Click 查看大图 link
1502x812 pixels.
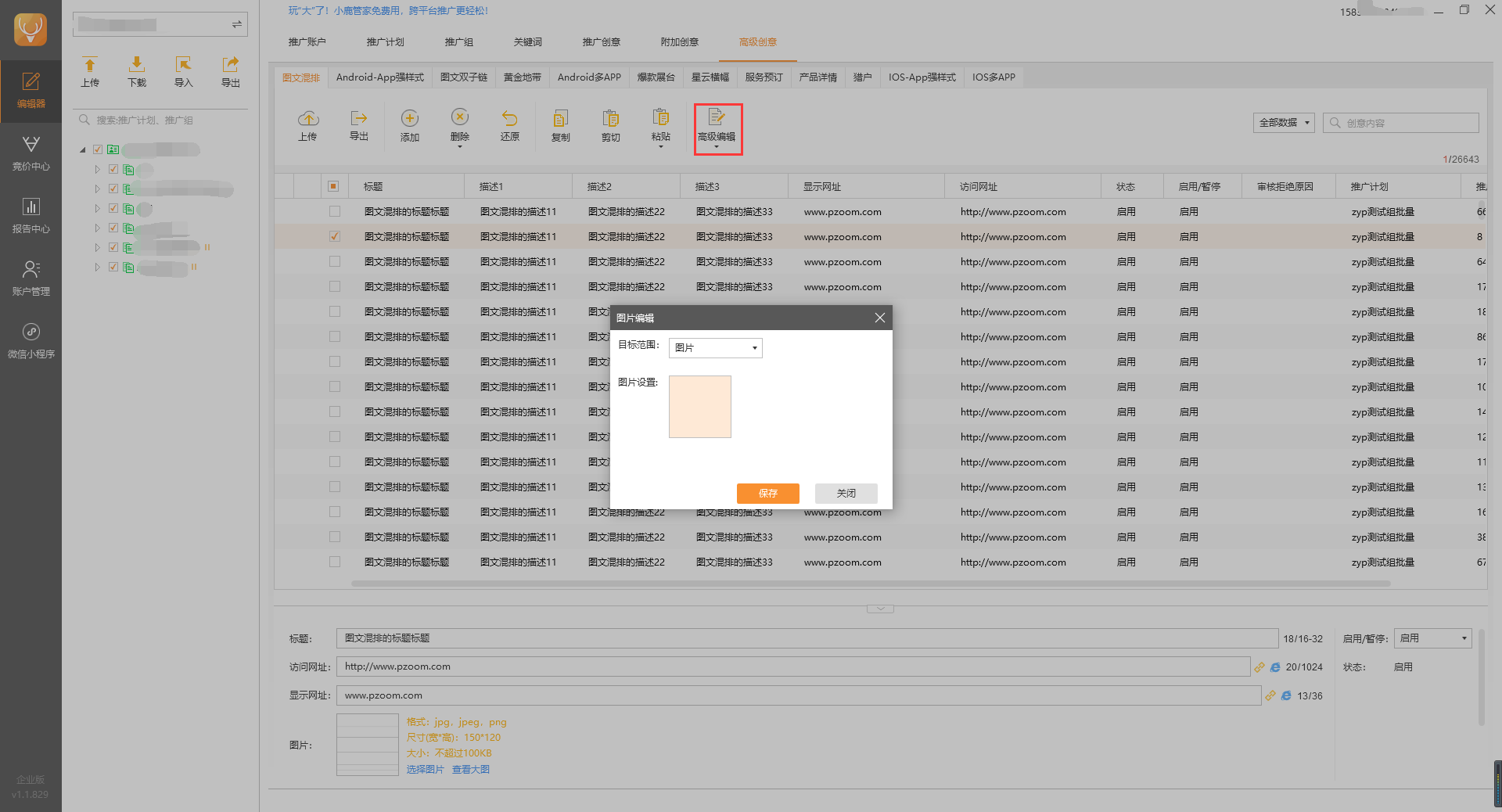(471, 770)
